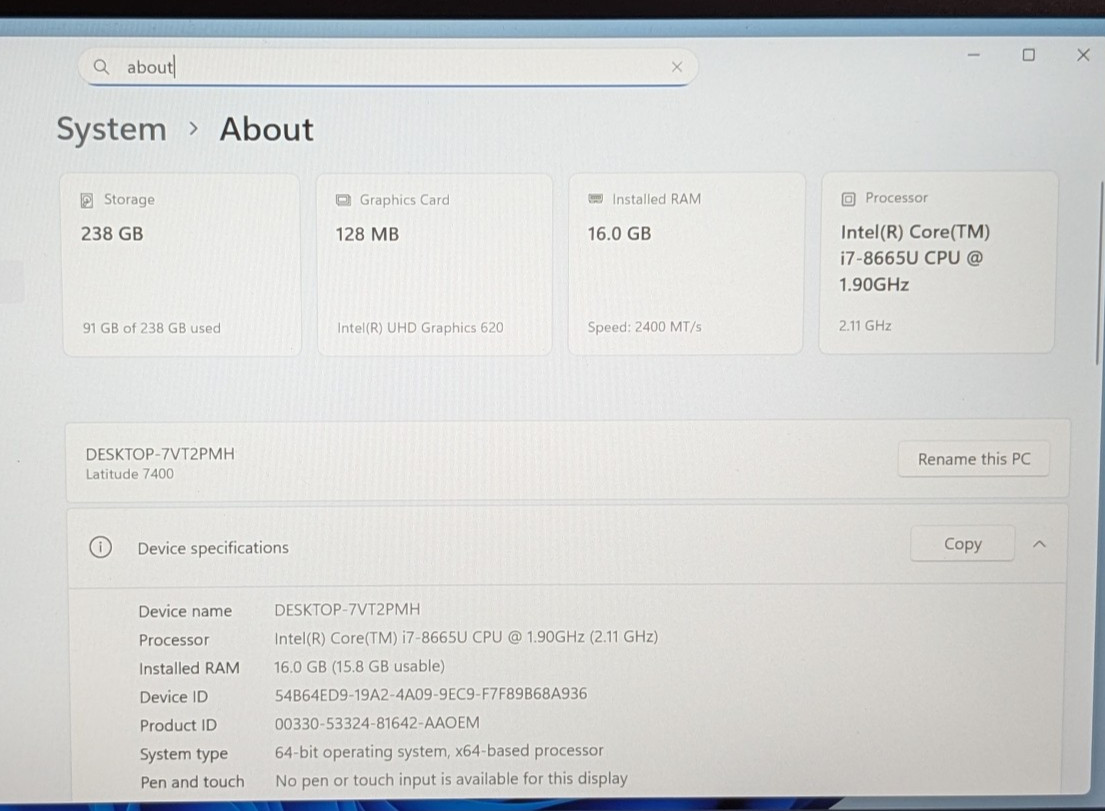Viewport: 1105px width, 811px height.
Task: Click the 'Installed RAM' label in specifications
Action: click(x=189, y=668)
